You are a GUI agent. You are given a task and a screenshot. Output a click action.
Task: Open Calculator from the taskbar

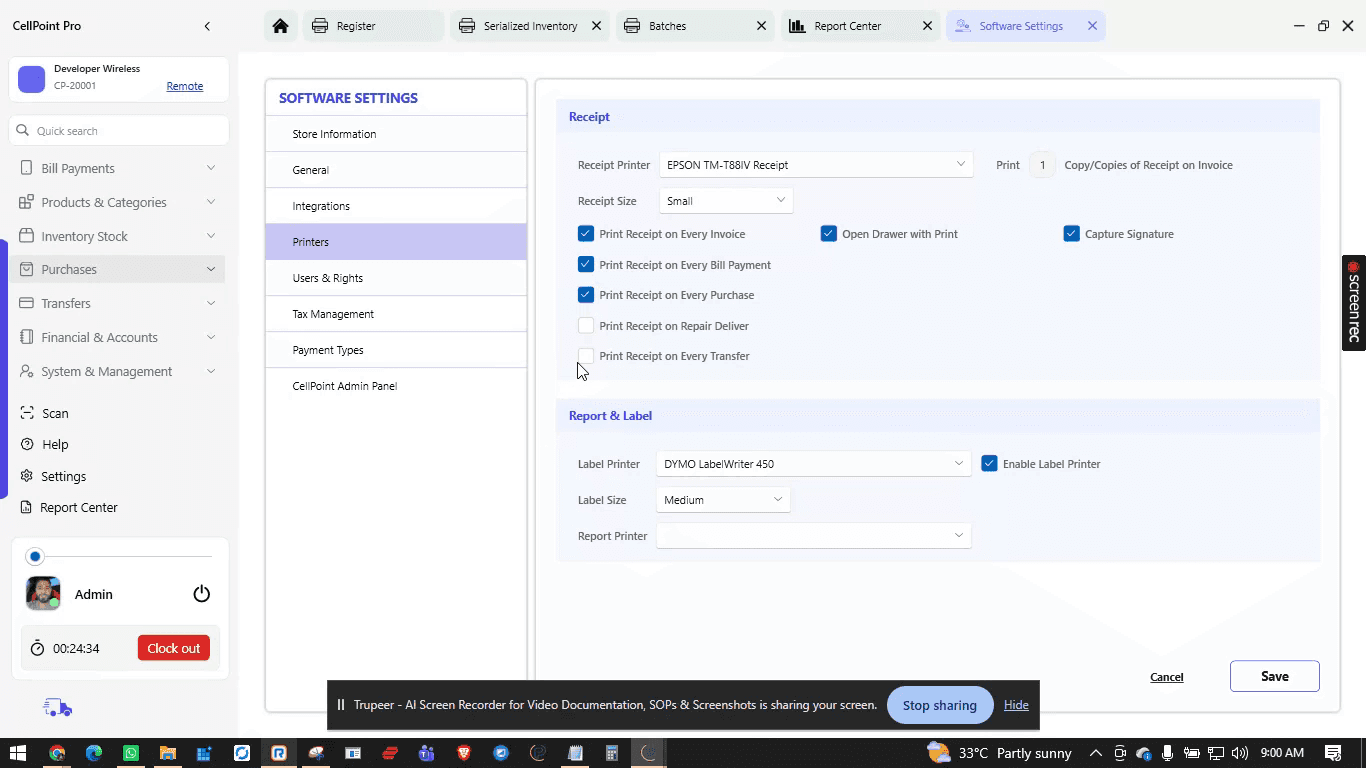point(612,753)
